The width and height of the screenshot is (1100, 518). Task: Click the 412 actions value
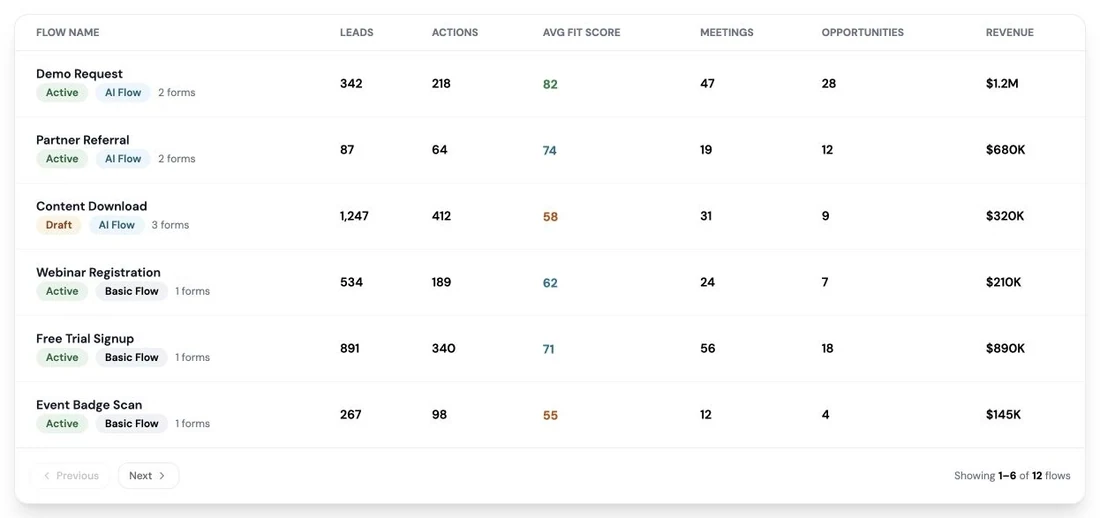tap(441, 216)
